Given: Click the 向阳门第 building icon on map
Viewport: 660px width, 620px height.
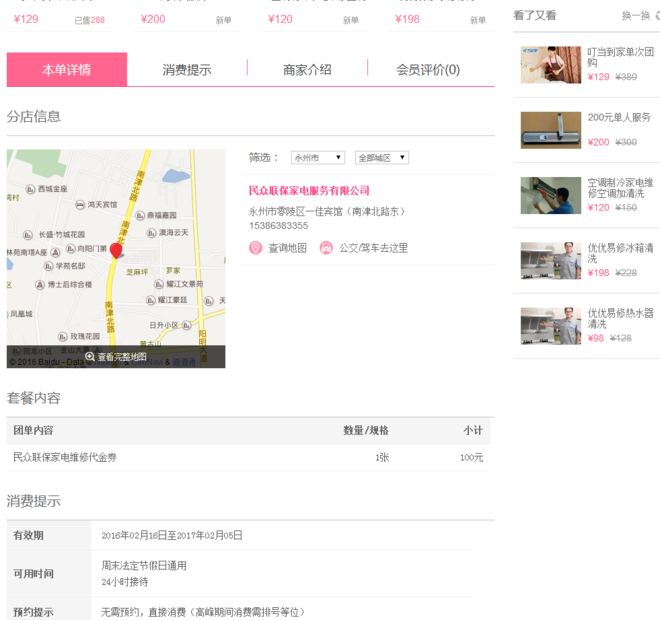Looking at the screenshot, I should click(71, 249).
